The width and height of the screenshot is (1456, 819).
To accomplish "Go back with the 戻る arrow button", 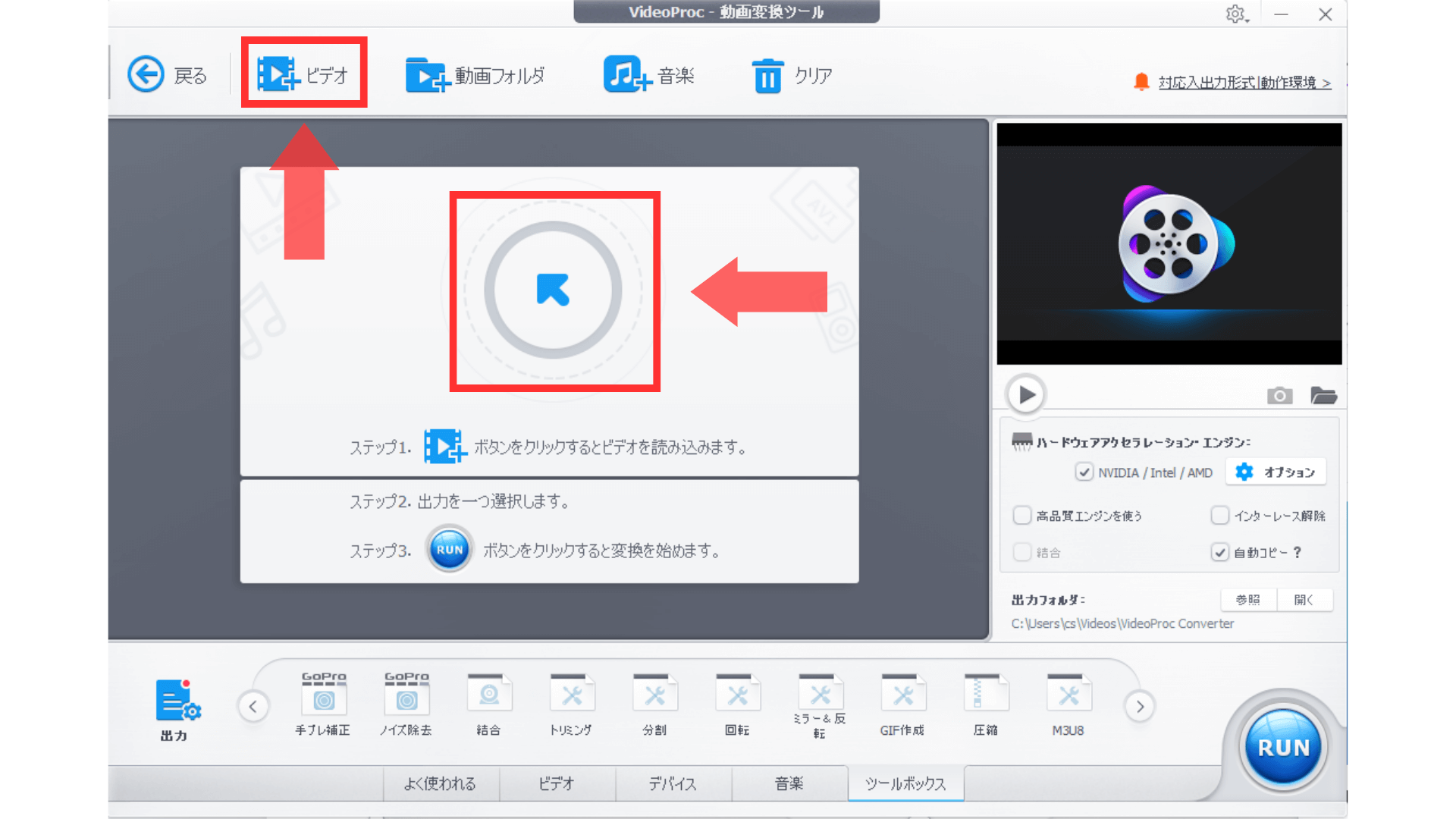I will 167,74.
